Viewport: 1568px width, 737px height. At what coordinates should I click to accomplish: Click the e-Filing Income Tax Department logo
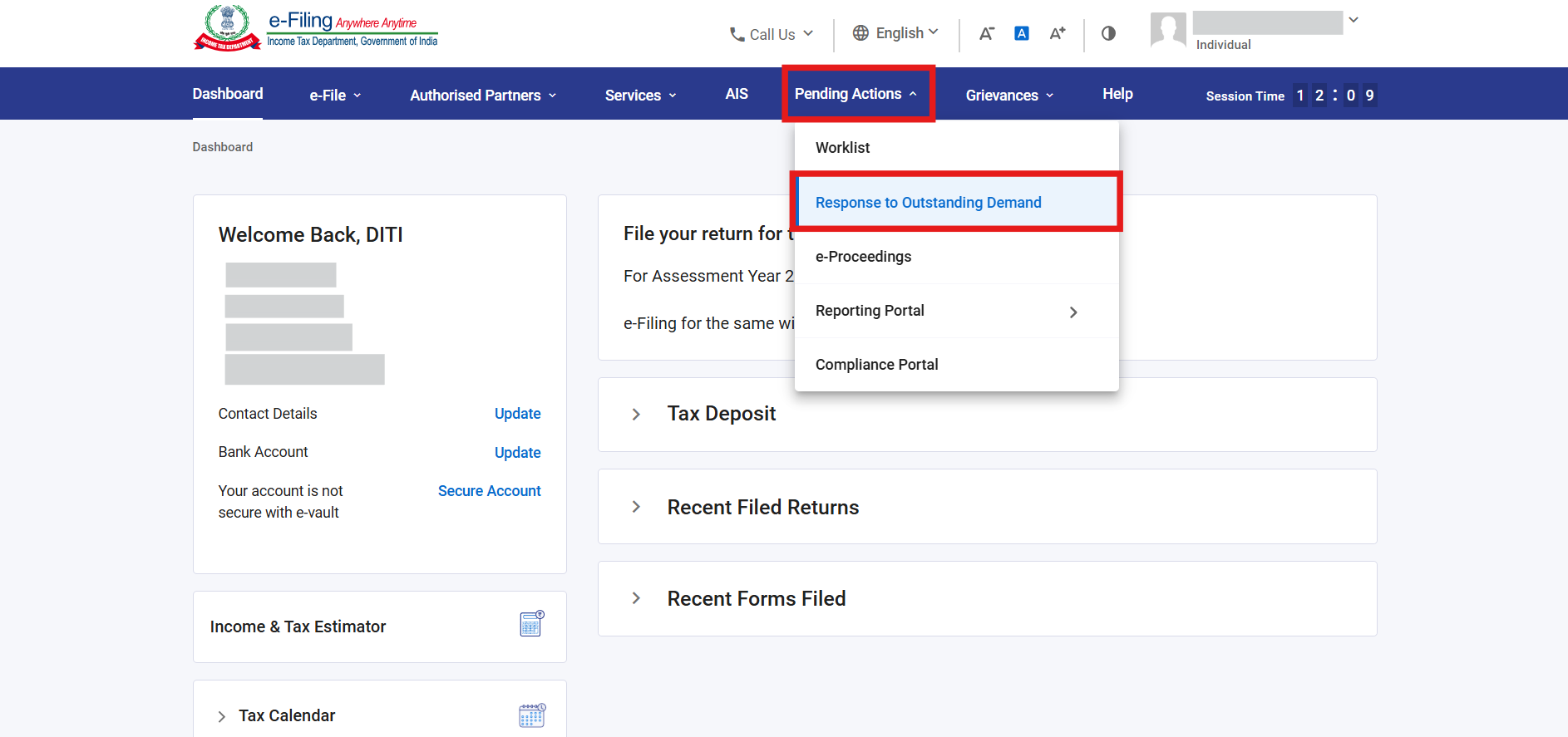tap(316, 29)
